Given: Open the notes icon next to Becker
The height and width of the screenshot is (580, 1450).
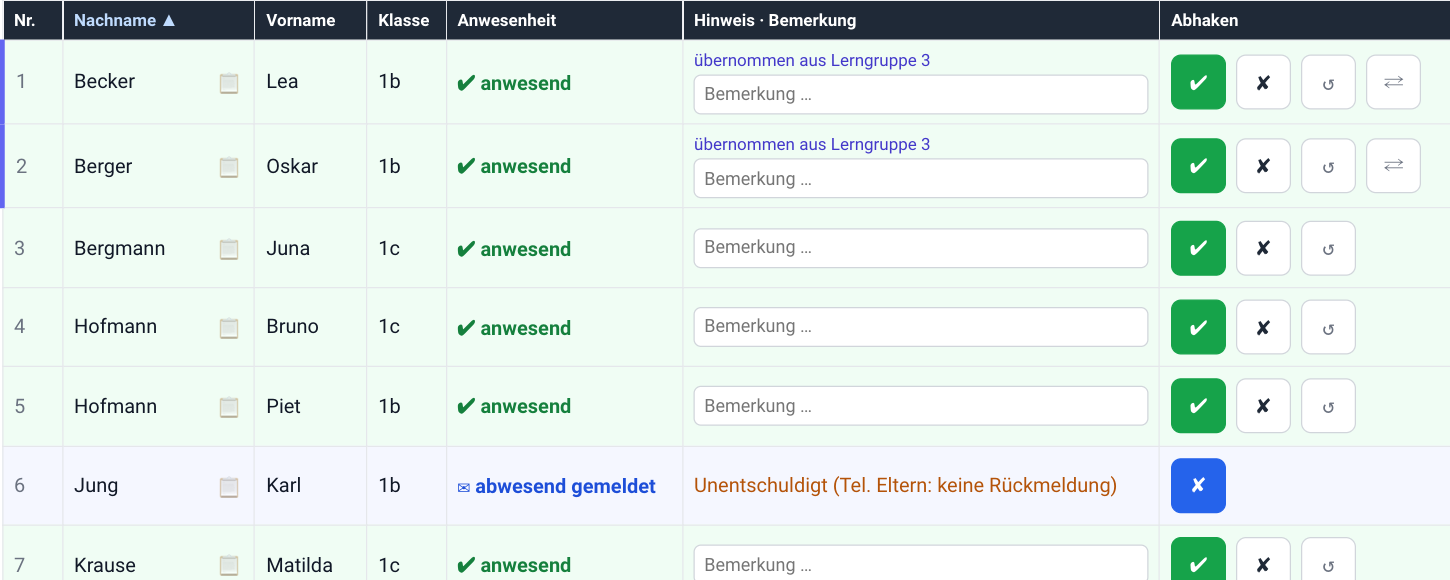Looking at the screenshot, I should (x=229, y=83).
